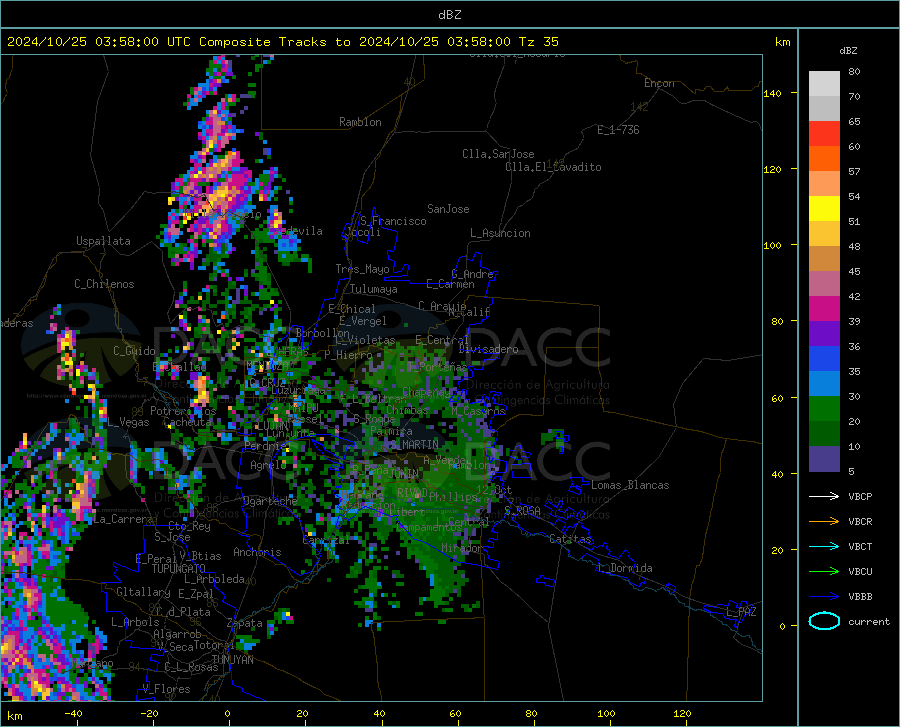Screen dimensions: 900x727
Task: Click the orange VBCR arrow in legend
Action: click(824, 522)
